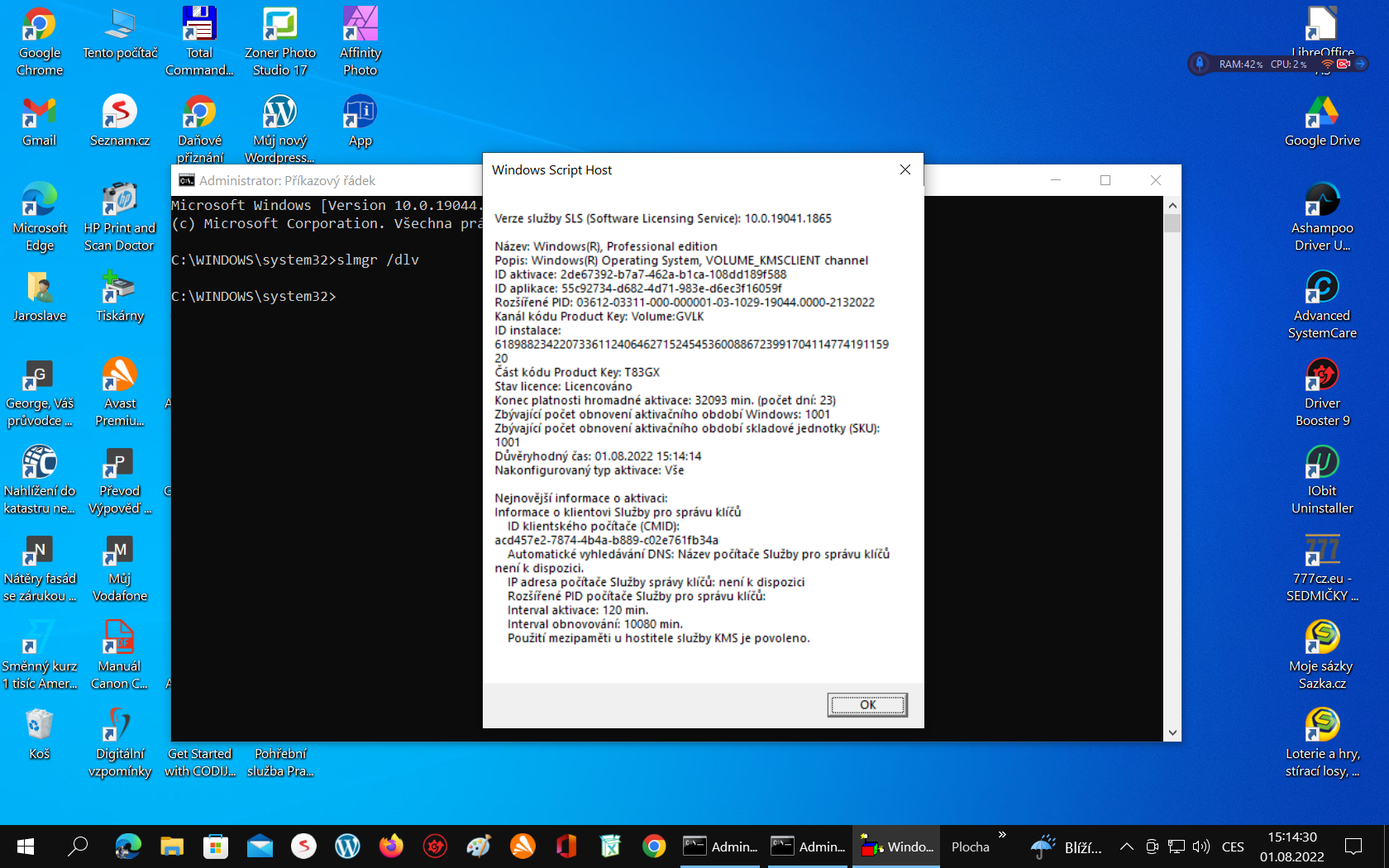Launch Microsoft Edge from the desktop
This screenshot has height=868, width=1389.
[39, 217]
